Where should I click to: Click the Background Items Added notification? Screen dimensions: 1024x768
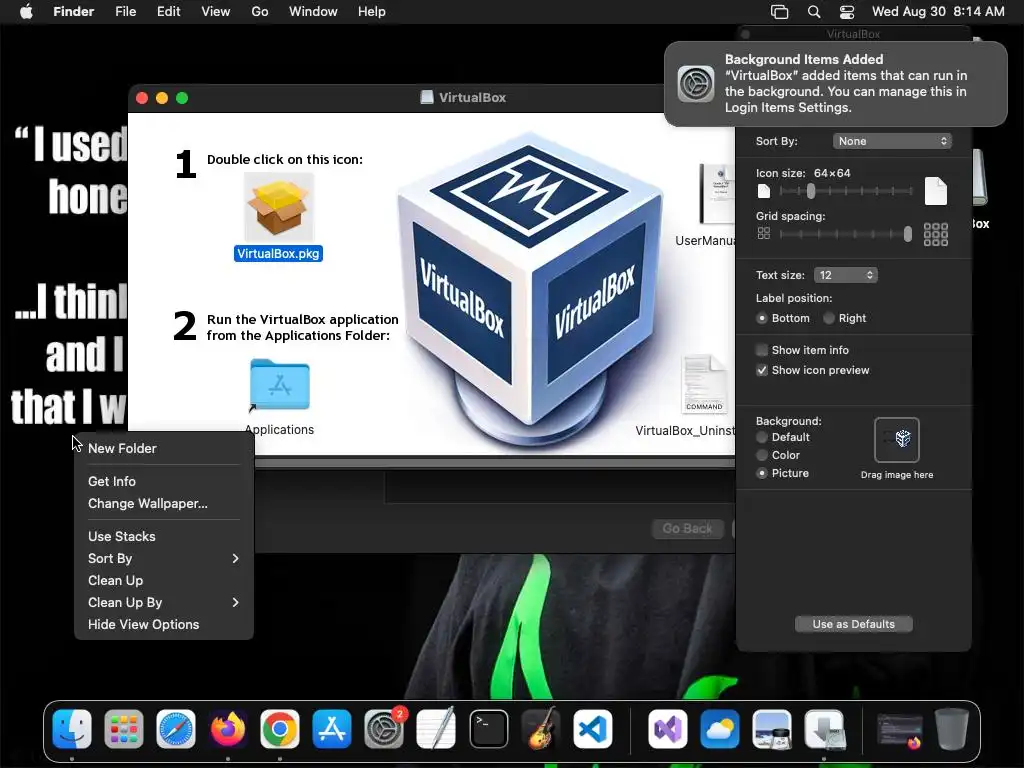pos(836,84)
